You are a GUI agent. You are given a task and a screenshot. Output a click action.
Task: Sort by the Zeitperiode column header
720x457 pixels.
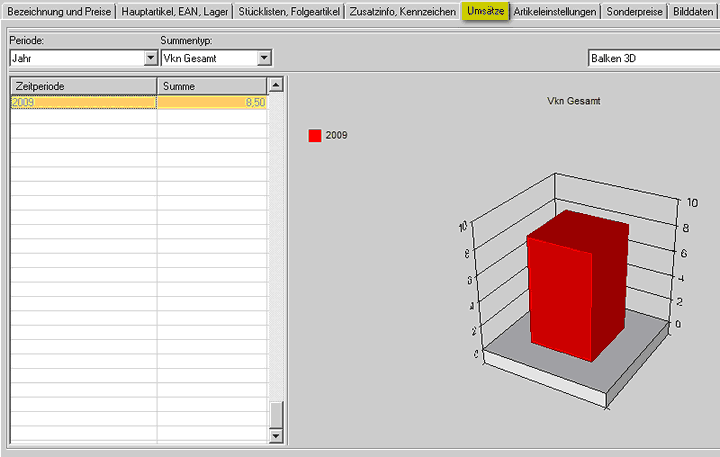point(84,86)
